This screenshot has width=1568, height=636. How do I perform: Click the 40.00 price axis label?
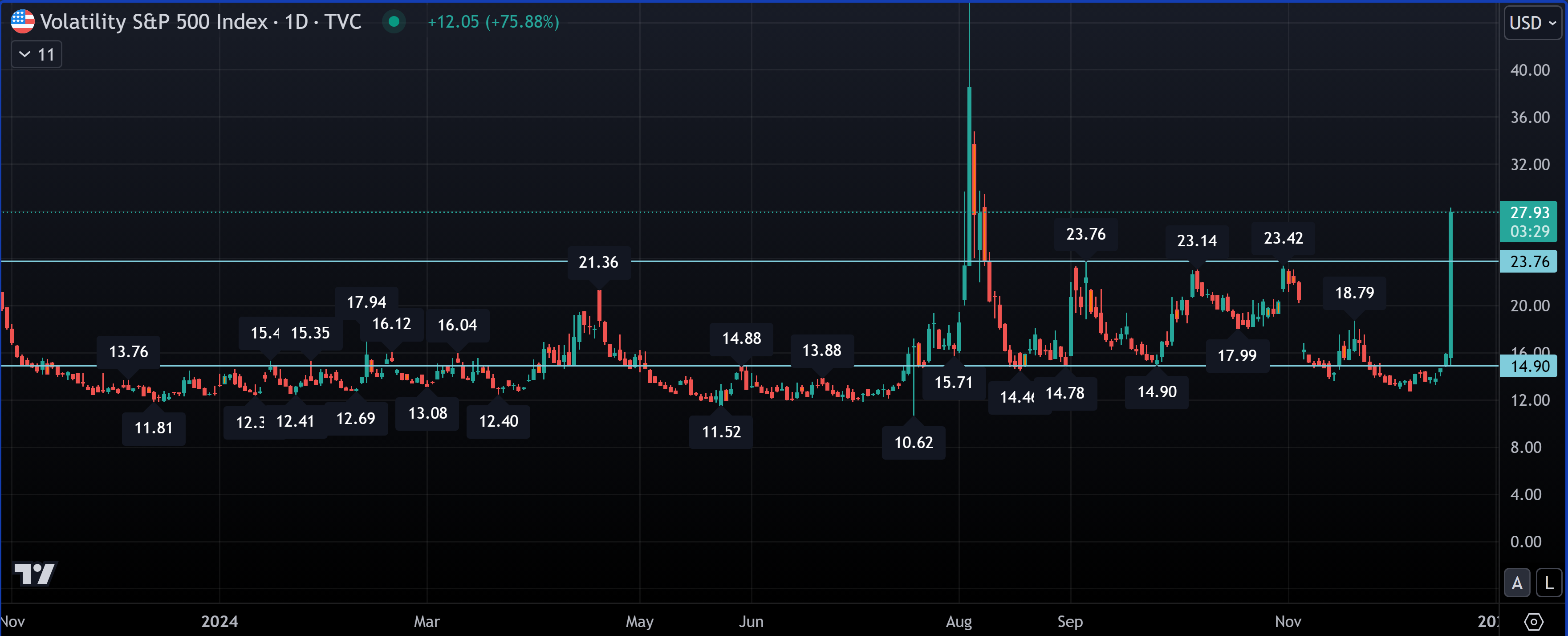pyautogui.click(x=1530, y=71)
